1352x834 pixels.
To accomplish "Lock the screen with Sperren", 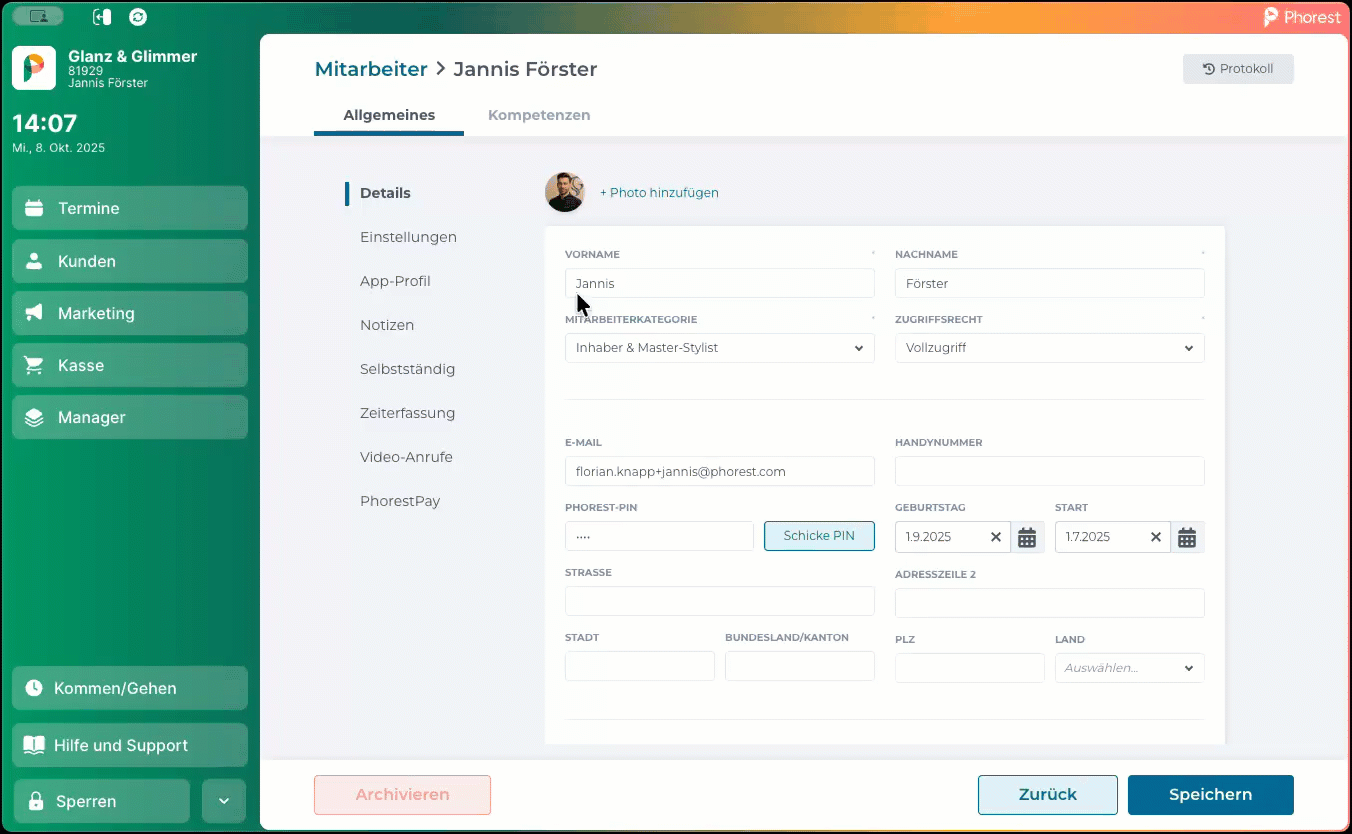I will [x=101, y=801].
